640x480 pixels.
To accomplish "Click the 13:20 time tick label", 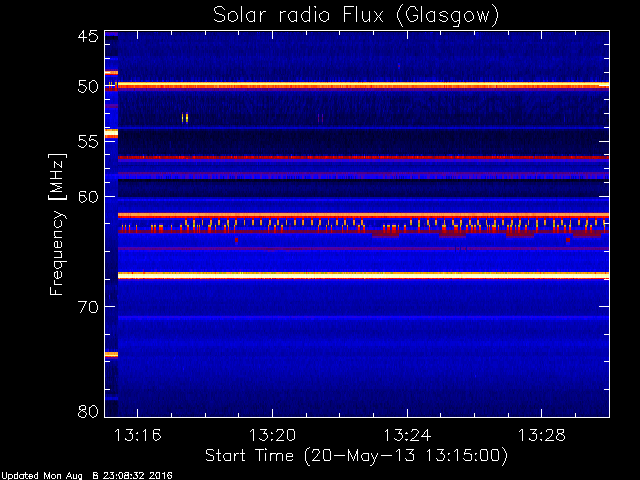I will (272, 435).
